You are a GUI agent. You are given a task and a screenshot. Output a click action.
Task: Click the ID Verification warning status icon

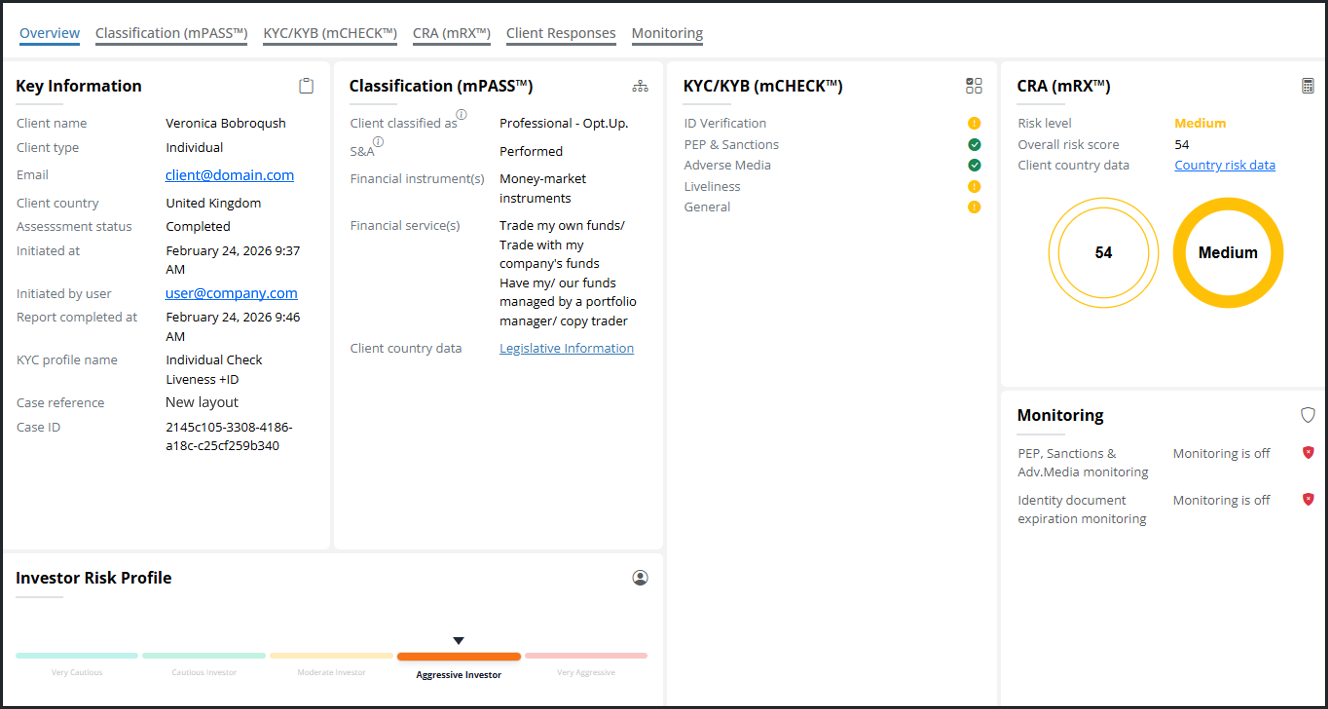(974, 123)
